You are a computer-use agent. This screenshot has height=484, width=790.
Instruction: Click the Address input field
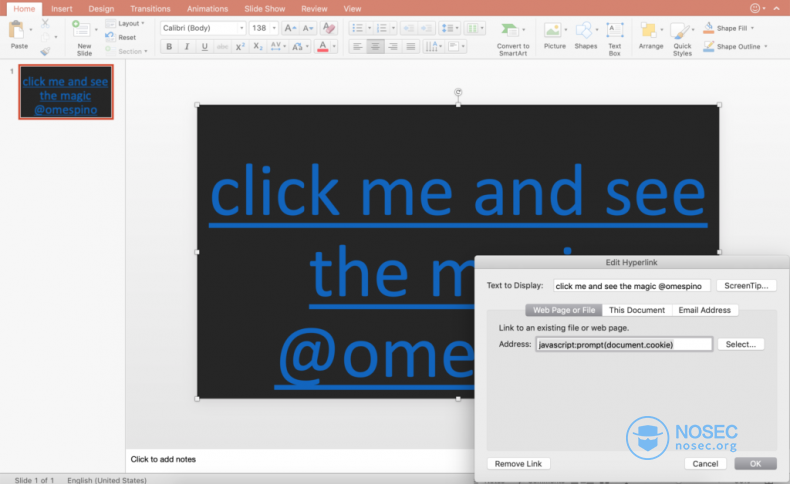coord(624,344)
